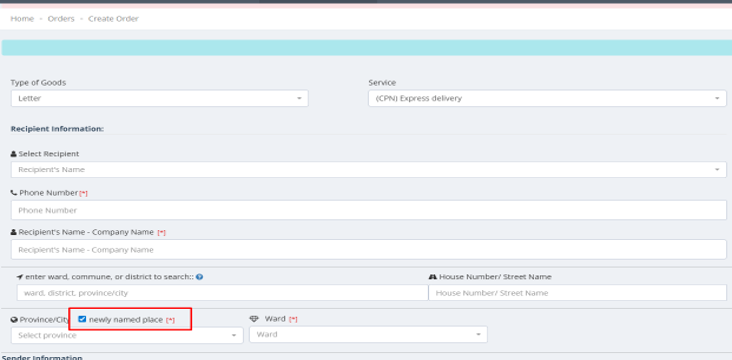Click the road icon beside House Number label
This screenshot has width=732, height=360.
[x=432, y=277]
